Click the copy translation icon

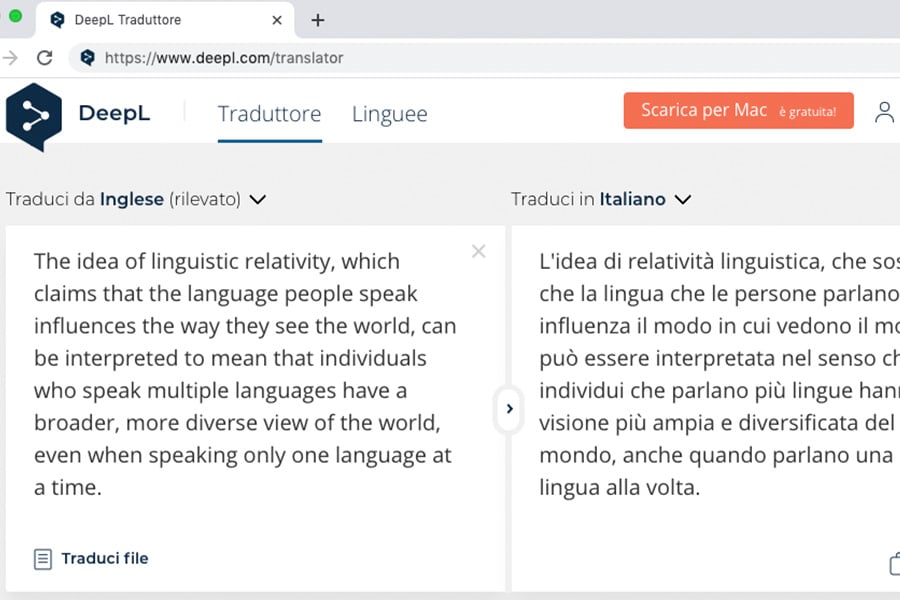click(893, 564)
